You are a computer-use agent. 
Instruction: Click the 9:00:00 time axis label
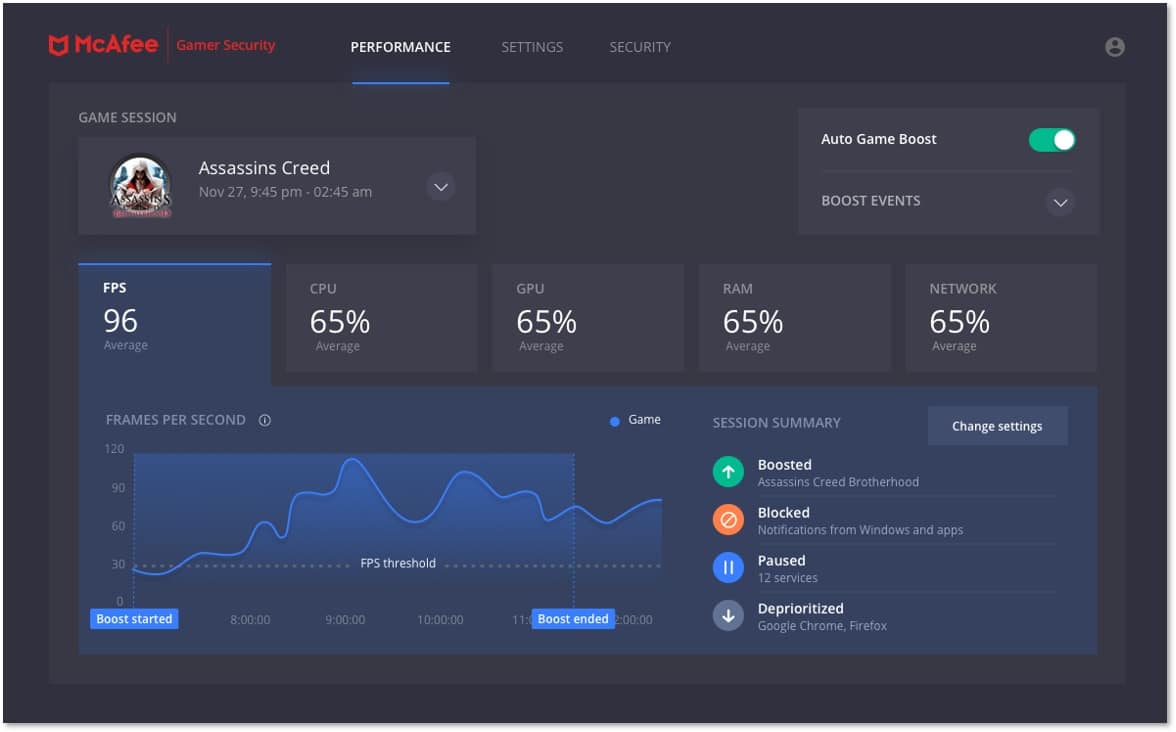click(345, 620)
